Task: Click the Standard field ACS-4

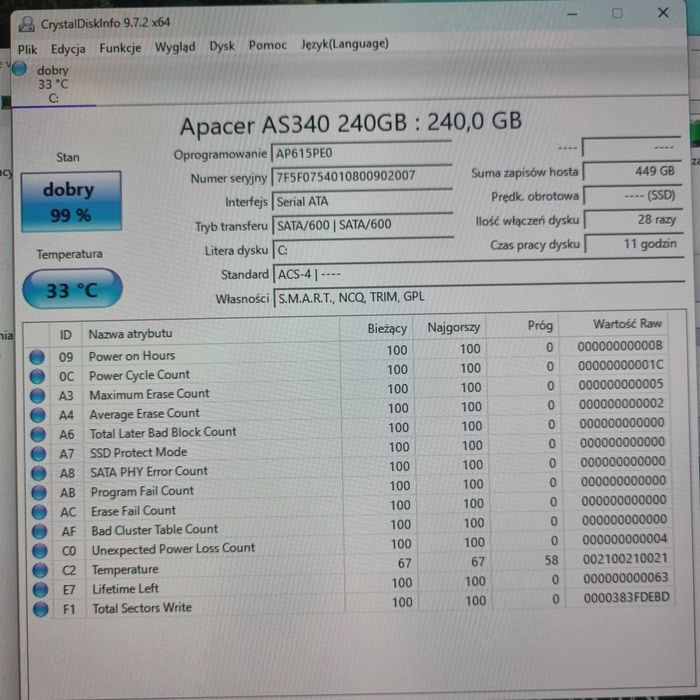Action: click(x=479, y=272)
